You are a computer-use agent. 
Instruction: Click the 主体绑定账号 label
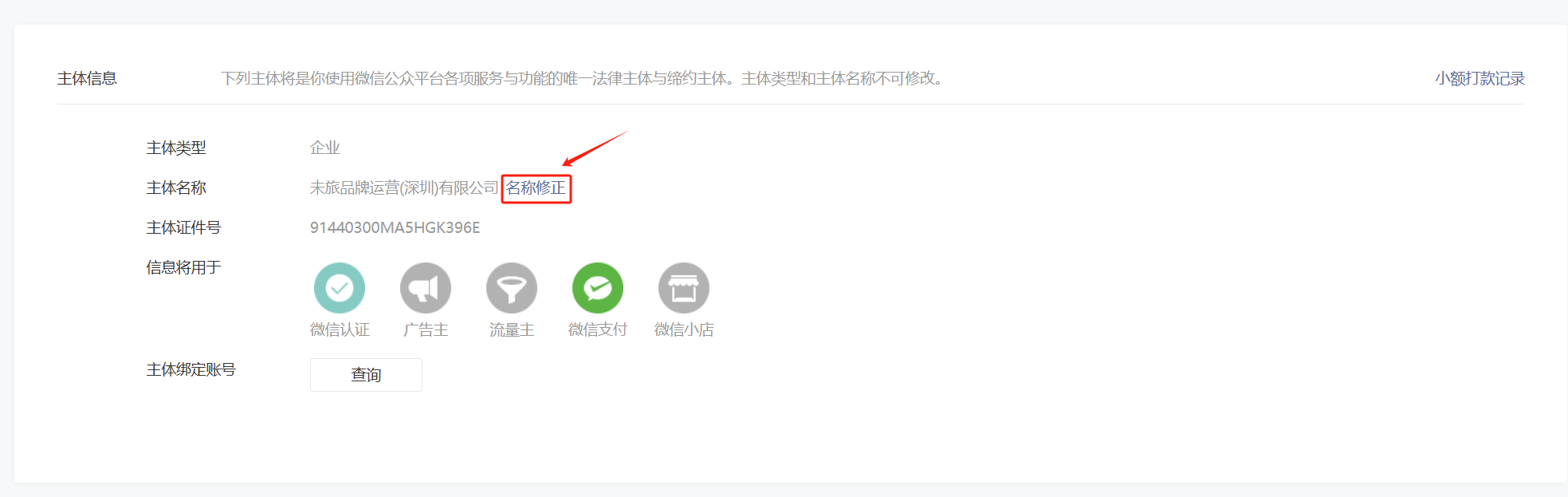tap(191, 370)
